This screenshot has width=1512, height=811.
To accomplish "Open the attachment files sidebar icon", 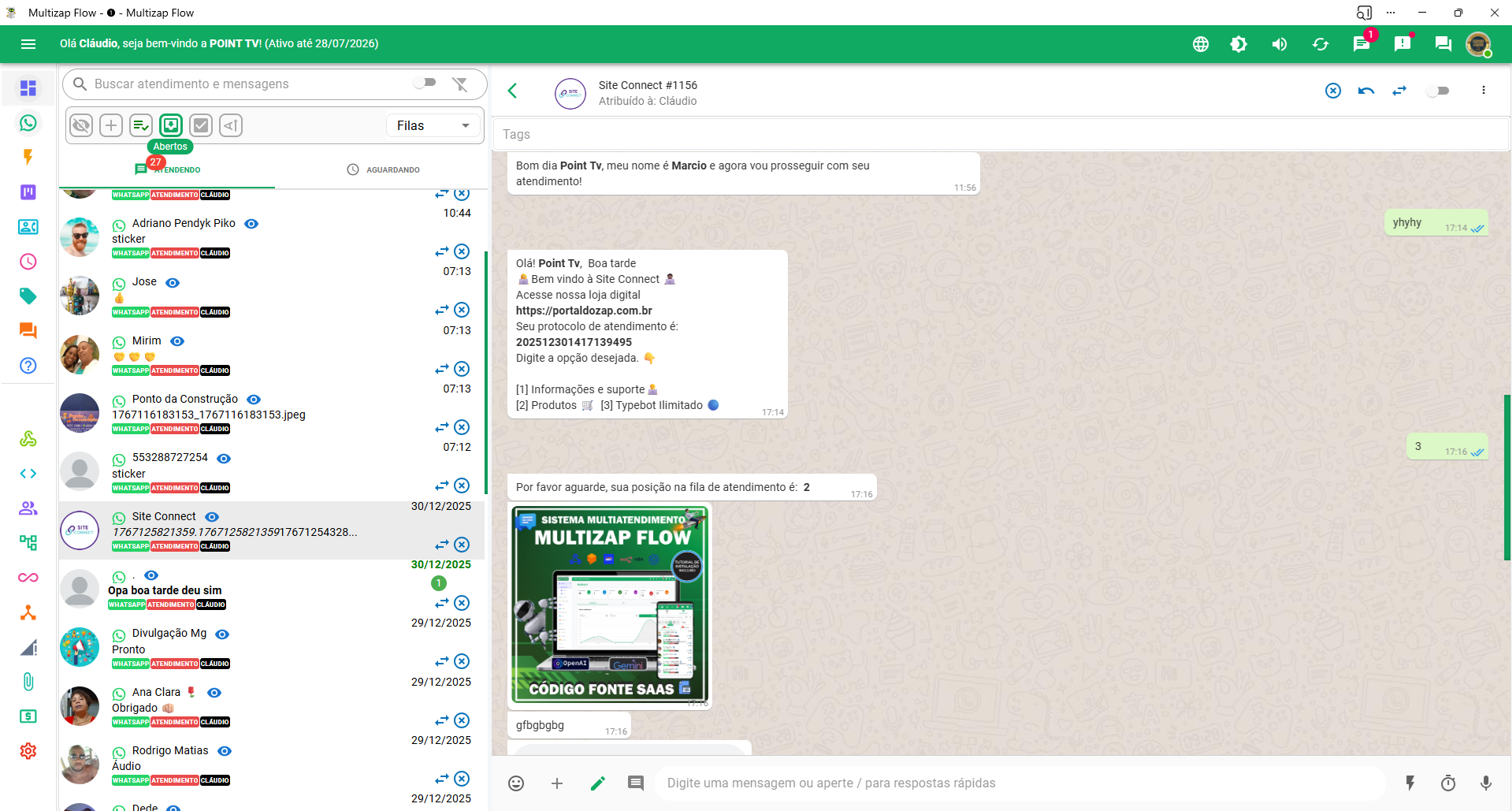I will tap(28, 682).
